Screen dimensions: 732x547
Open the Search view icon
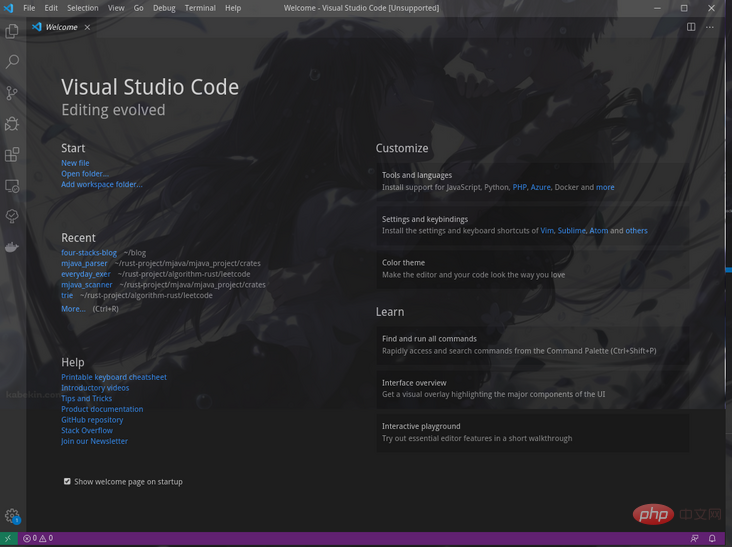click(x=12, y=62)
